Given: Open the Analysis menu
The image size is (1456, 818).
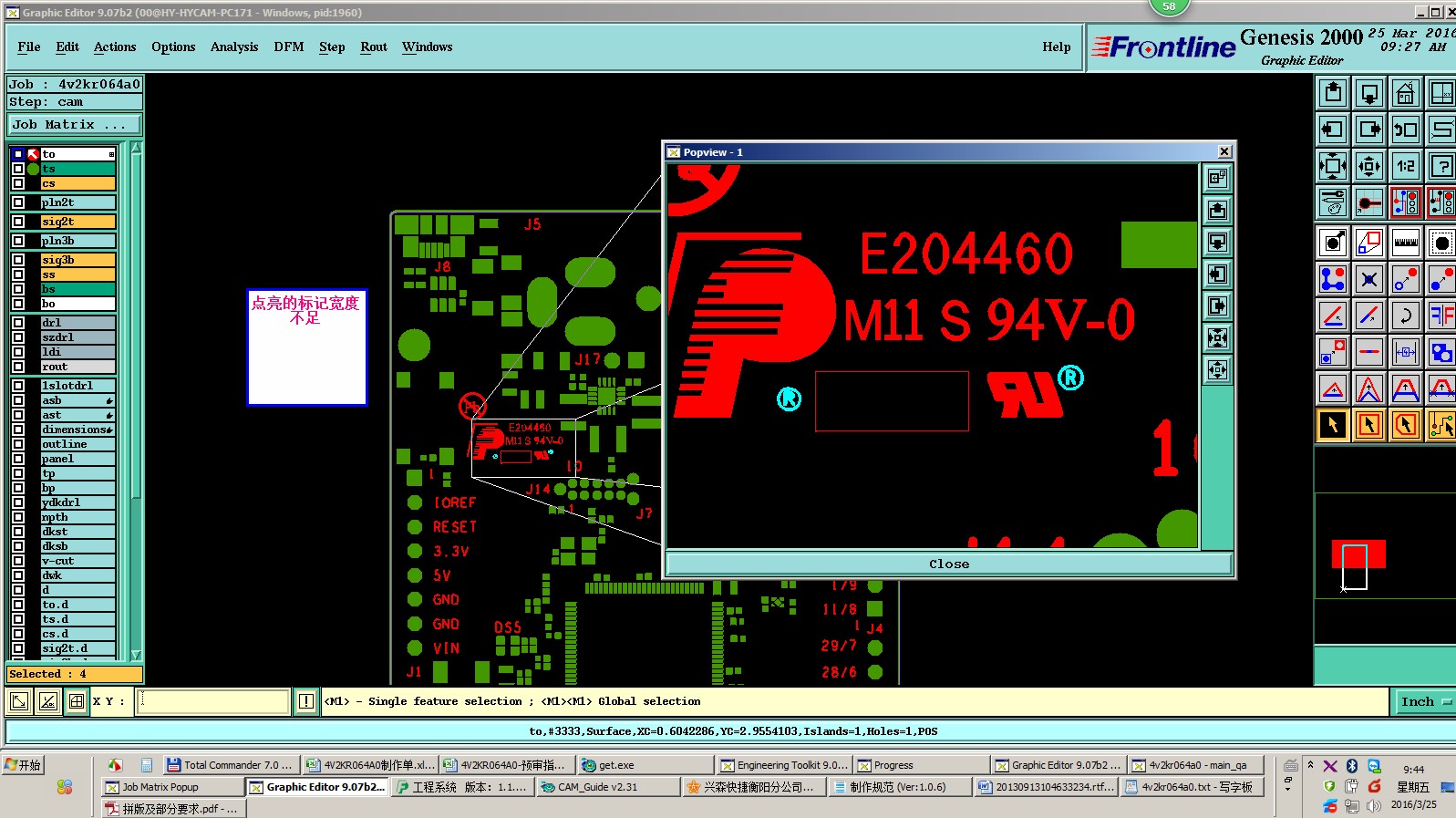Looking at the screenshot, I should pos(234,47).
